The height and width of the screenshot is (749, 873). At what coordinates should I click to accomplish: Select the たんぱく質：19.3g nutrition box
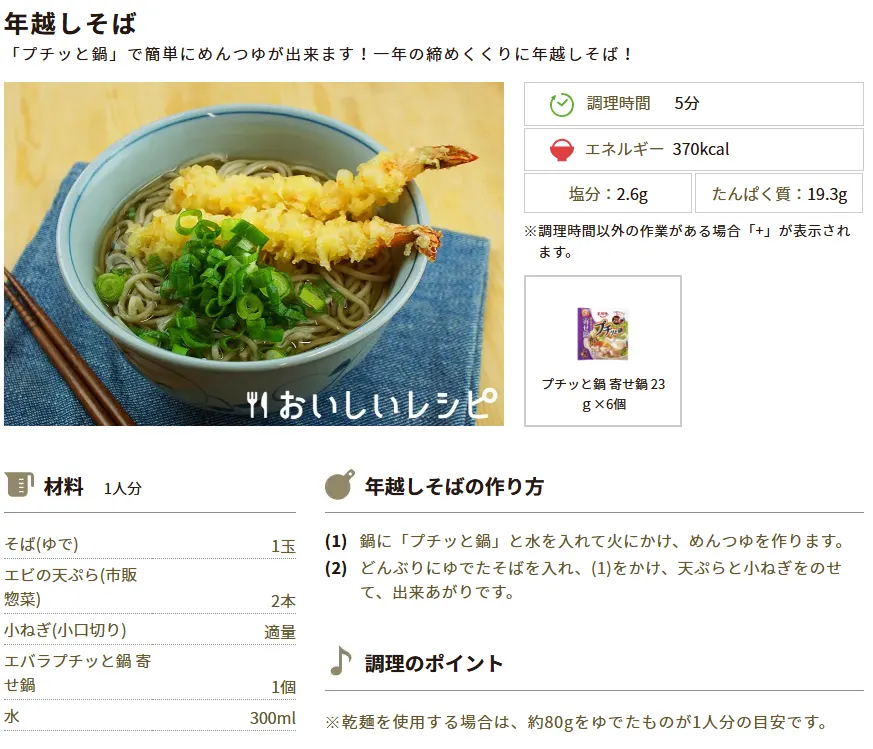click(x=779, y=193)
